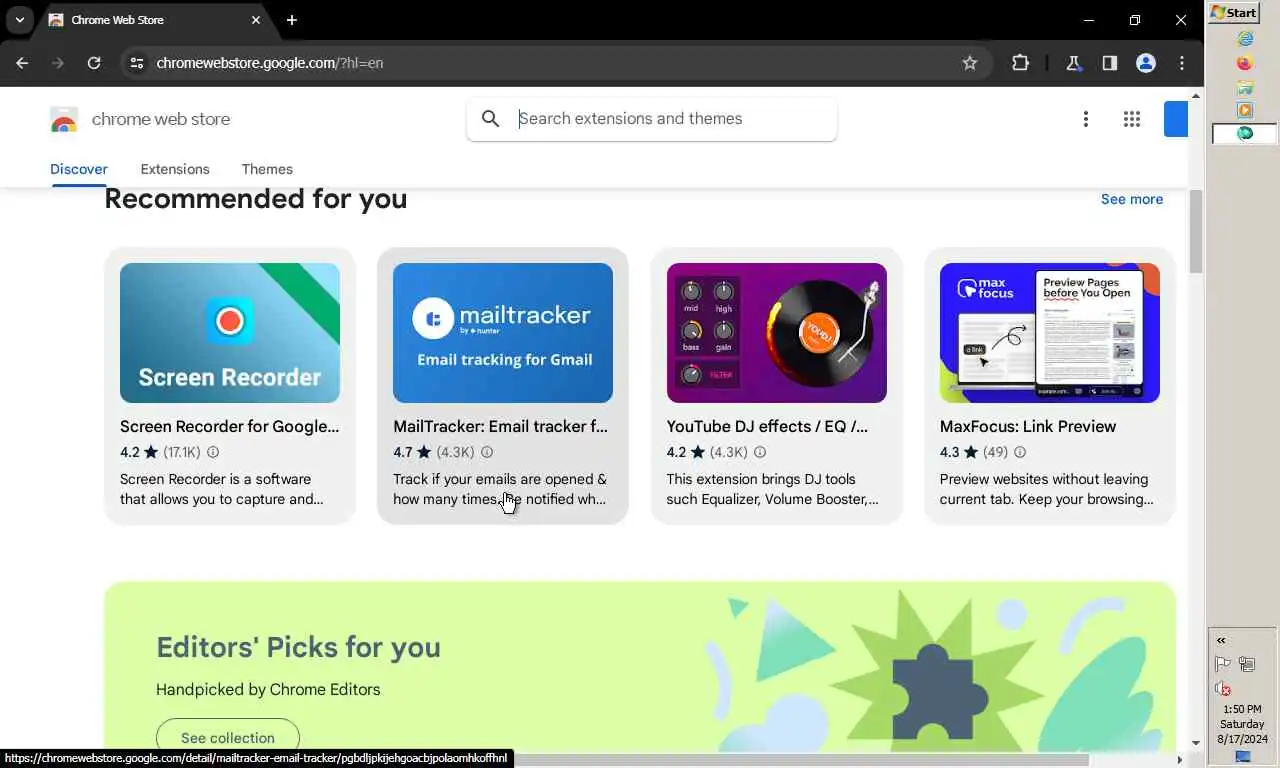The width and height of the screenshot is (1280, 768).
Task: Switch to the Extensions tab
Action: click(175, 169)
